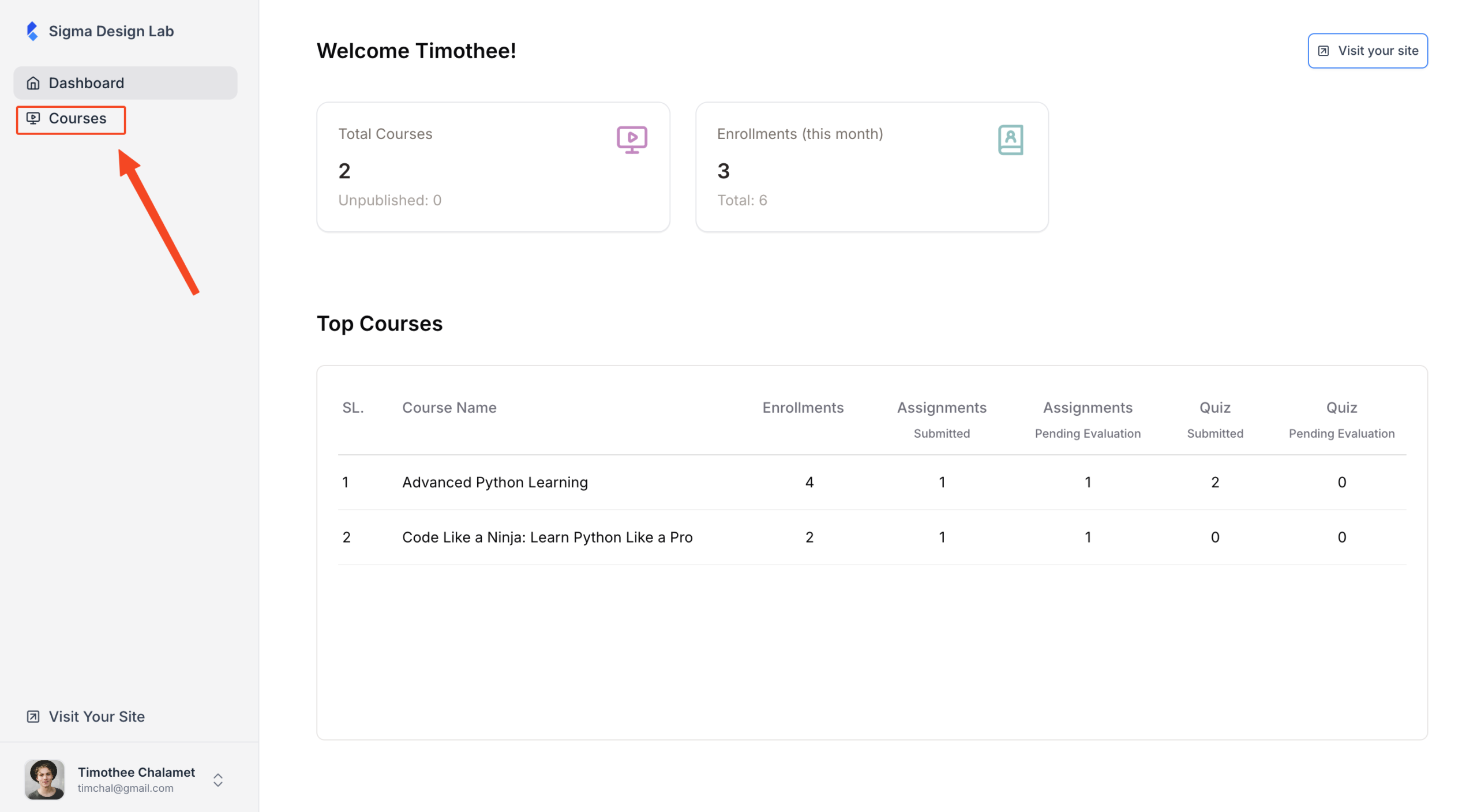
Task: Click the Sigma Design Lab title
Action: click(x=111, y=31)
